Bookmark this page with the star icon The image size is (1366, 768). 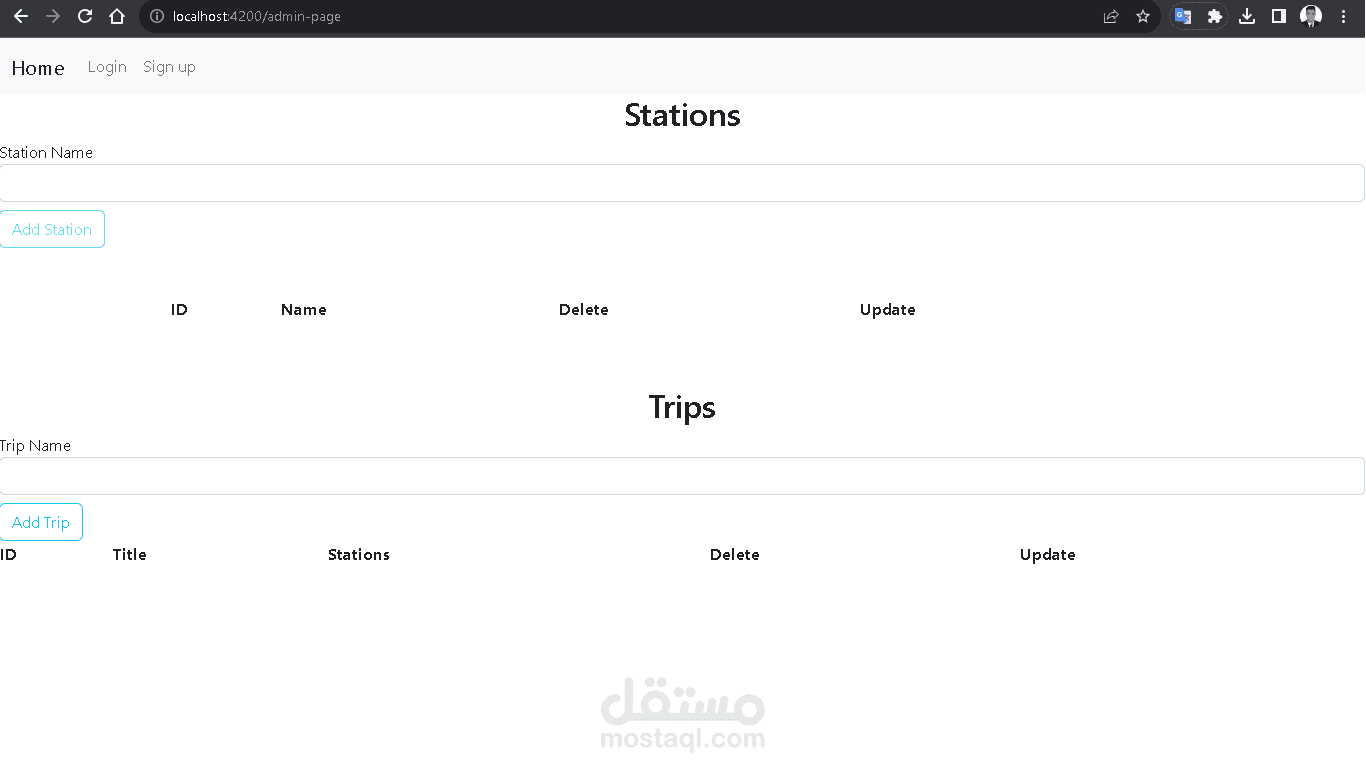point(1143,16)
